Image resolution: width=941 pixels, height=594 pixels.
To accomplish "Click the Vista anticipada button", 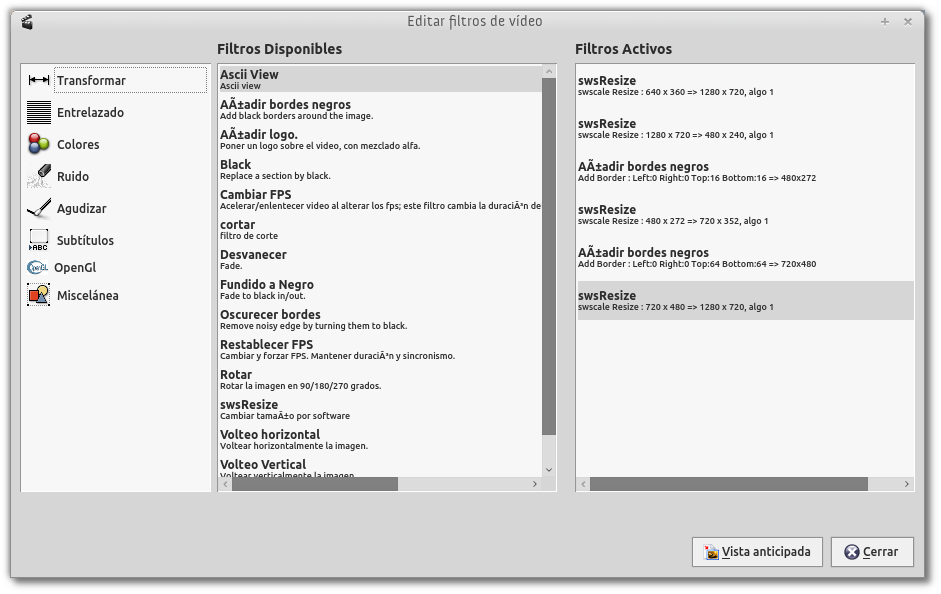I will click(x=757, y=551).
